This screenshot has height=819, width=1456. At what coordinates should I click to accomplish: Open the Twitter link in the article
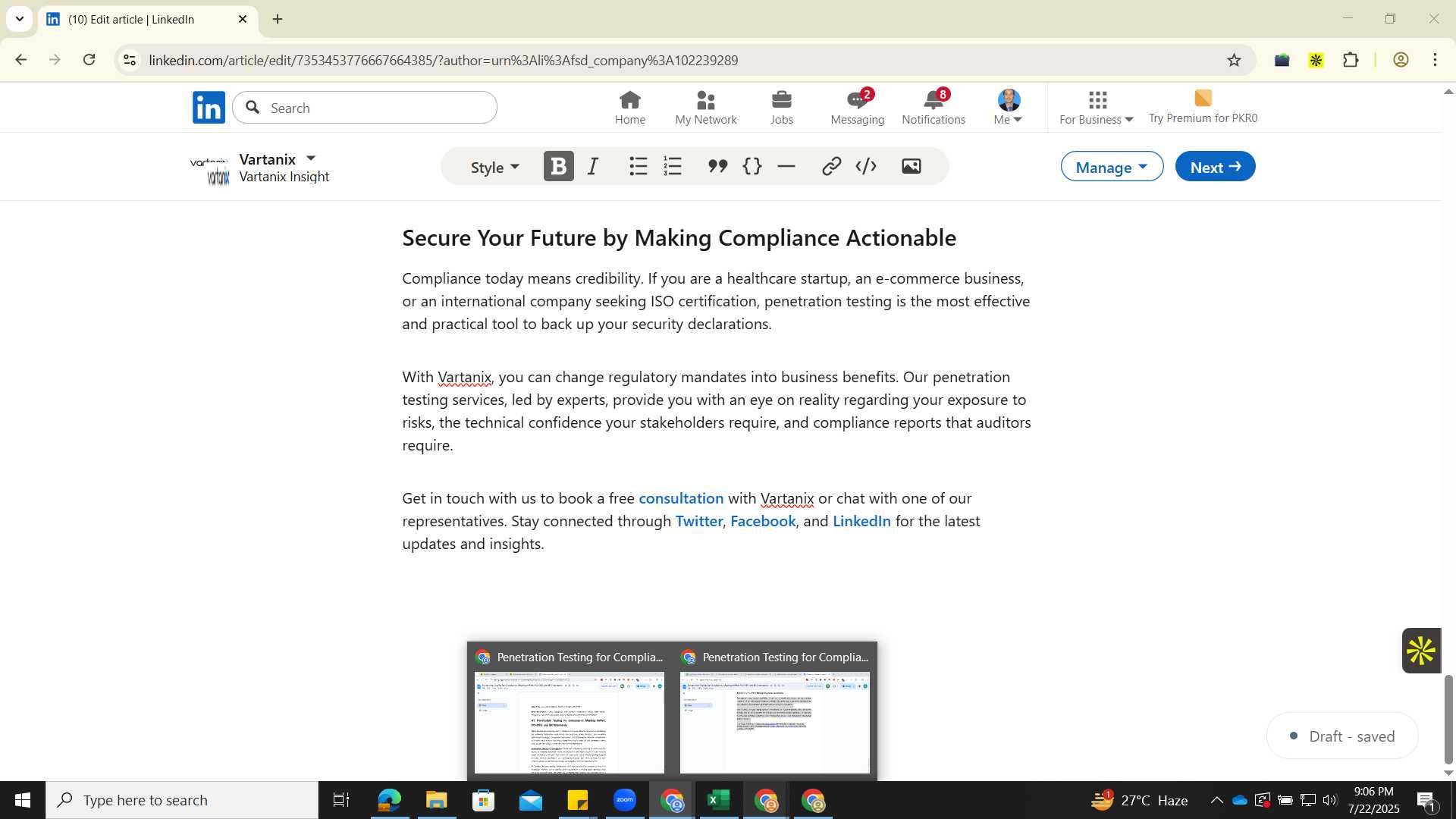pos(698,521)
